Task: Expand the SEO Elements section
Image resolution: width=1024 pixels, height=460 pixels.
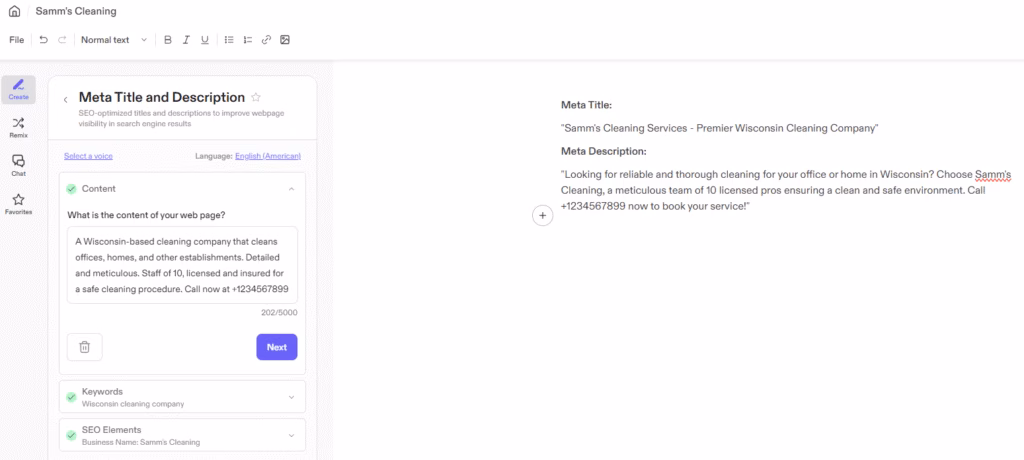Action: point(291,435)
